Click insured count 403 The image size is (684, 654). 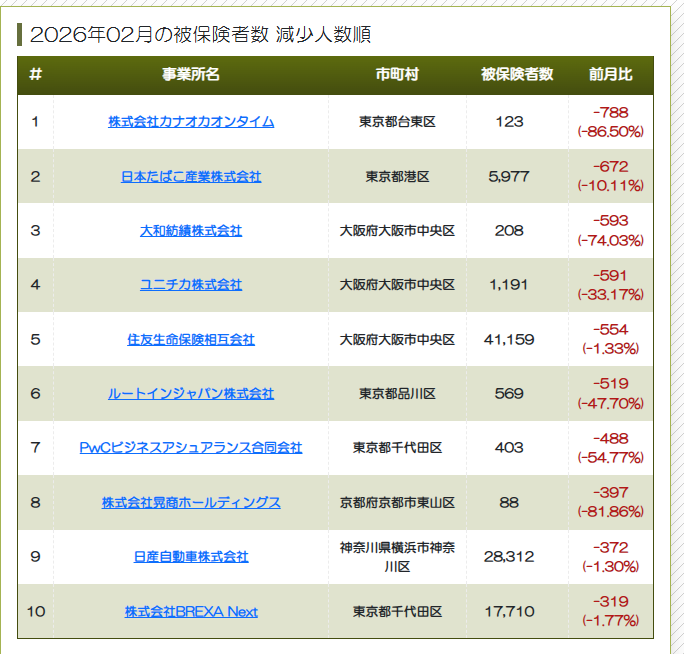[x=509, y=448]
